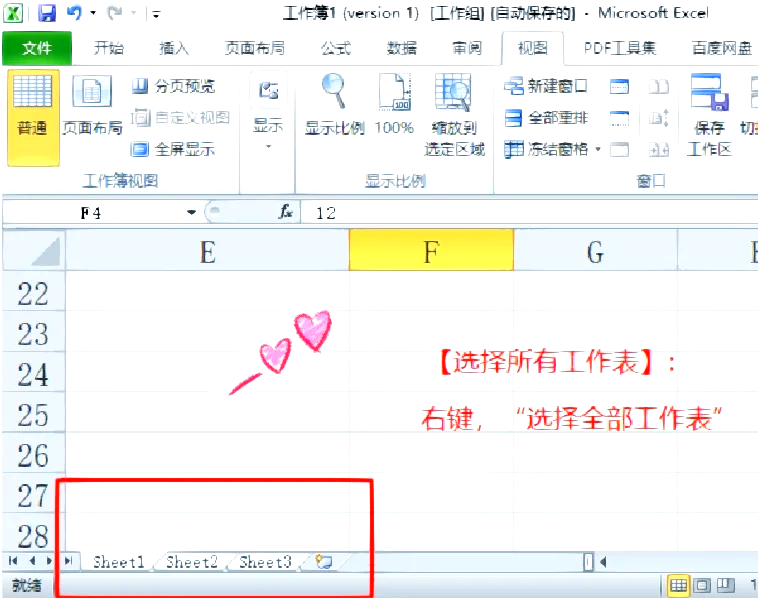Toggle 全屏显示 mode

coord(174,149)
